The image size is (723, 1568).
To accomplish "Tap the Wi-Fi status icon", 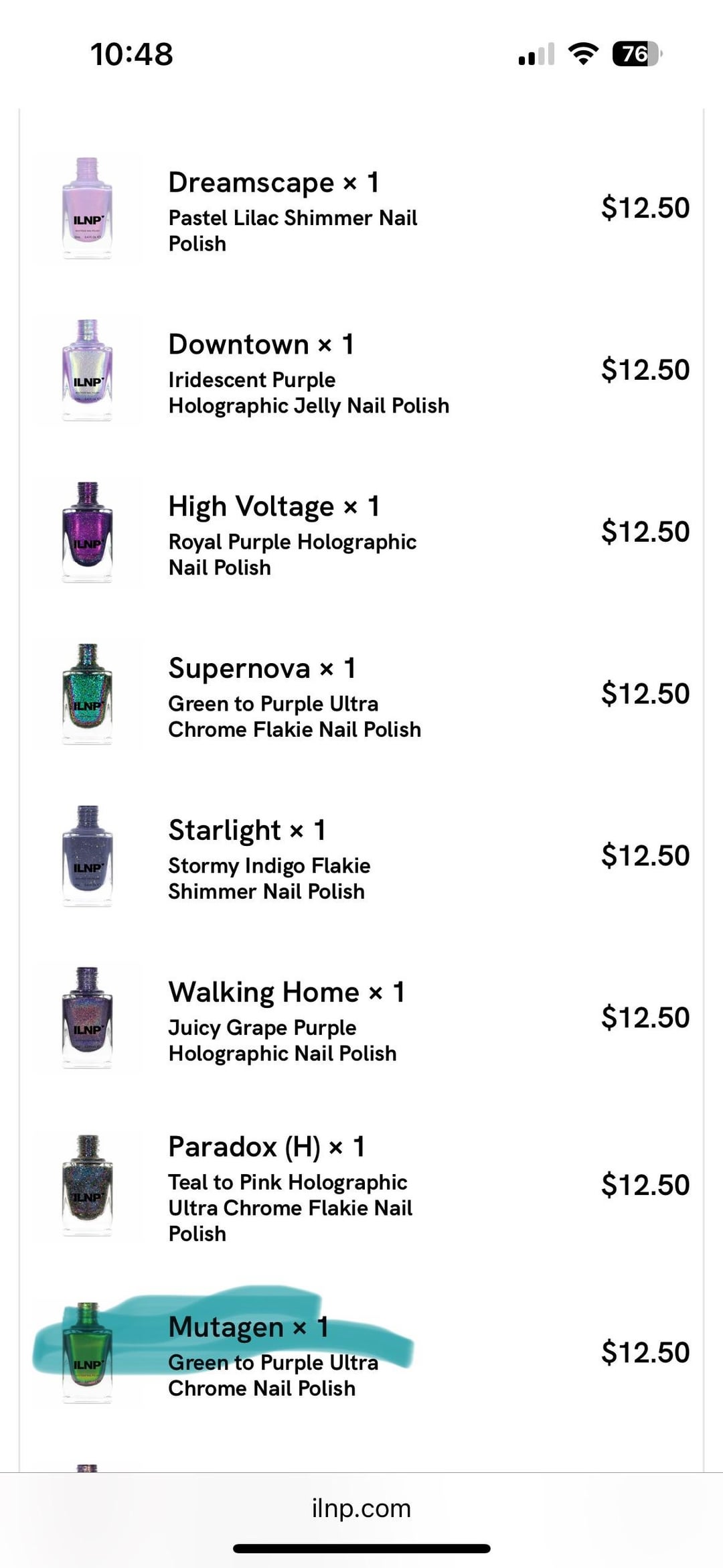I will tap(582, 54).
